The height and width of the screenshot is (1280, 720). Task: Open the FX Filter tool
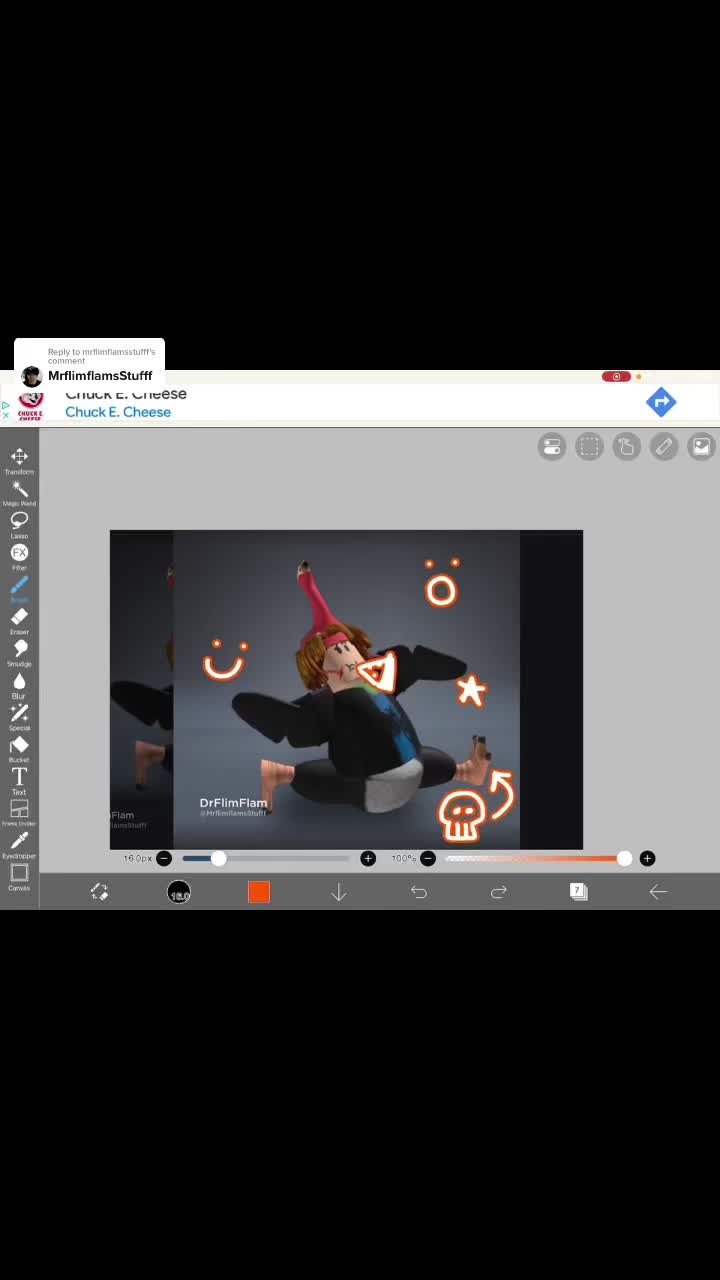(x=19, y=557)
